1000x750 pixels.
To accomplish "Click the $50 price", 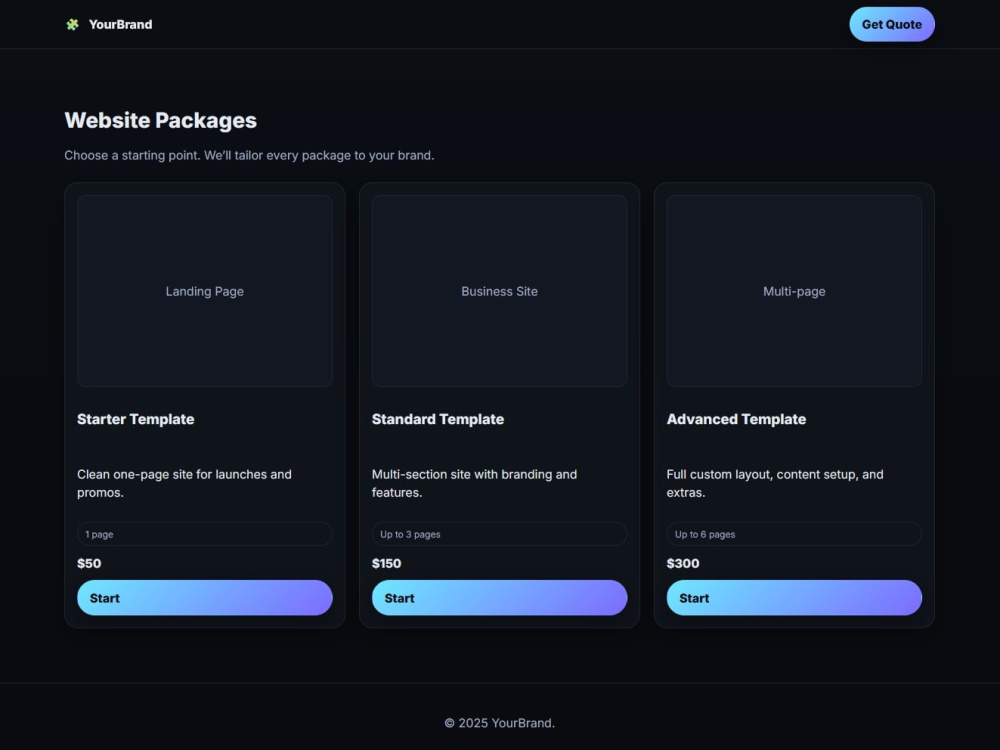I will coord(89,563).
